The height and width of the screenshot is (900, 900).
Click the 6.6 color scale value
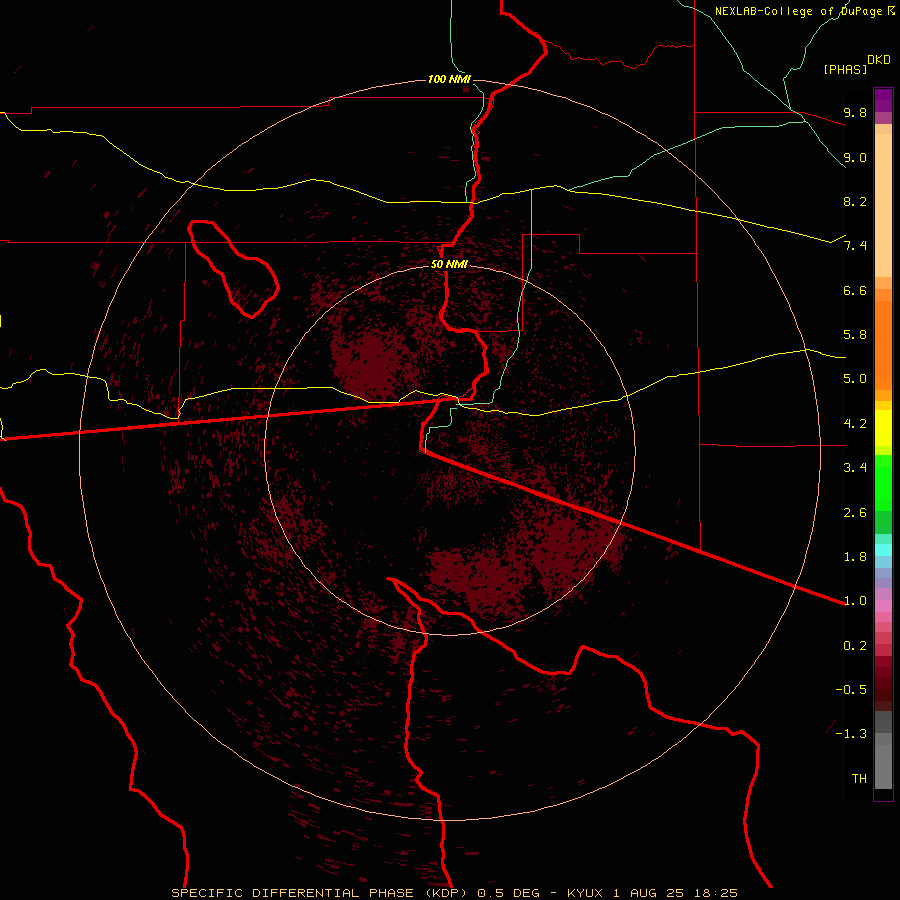click(855, 290)
